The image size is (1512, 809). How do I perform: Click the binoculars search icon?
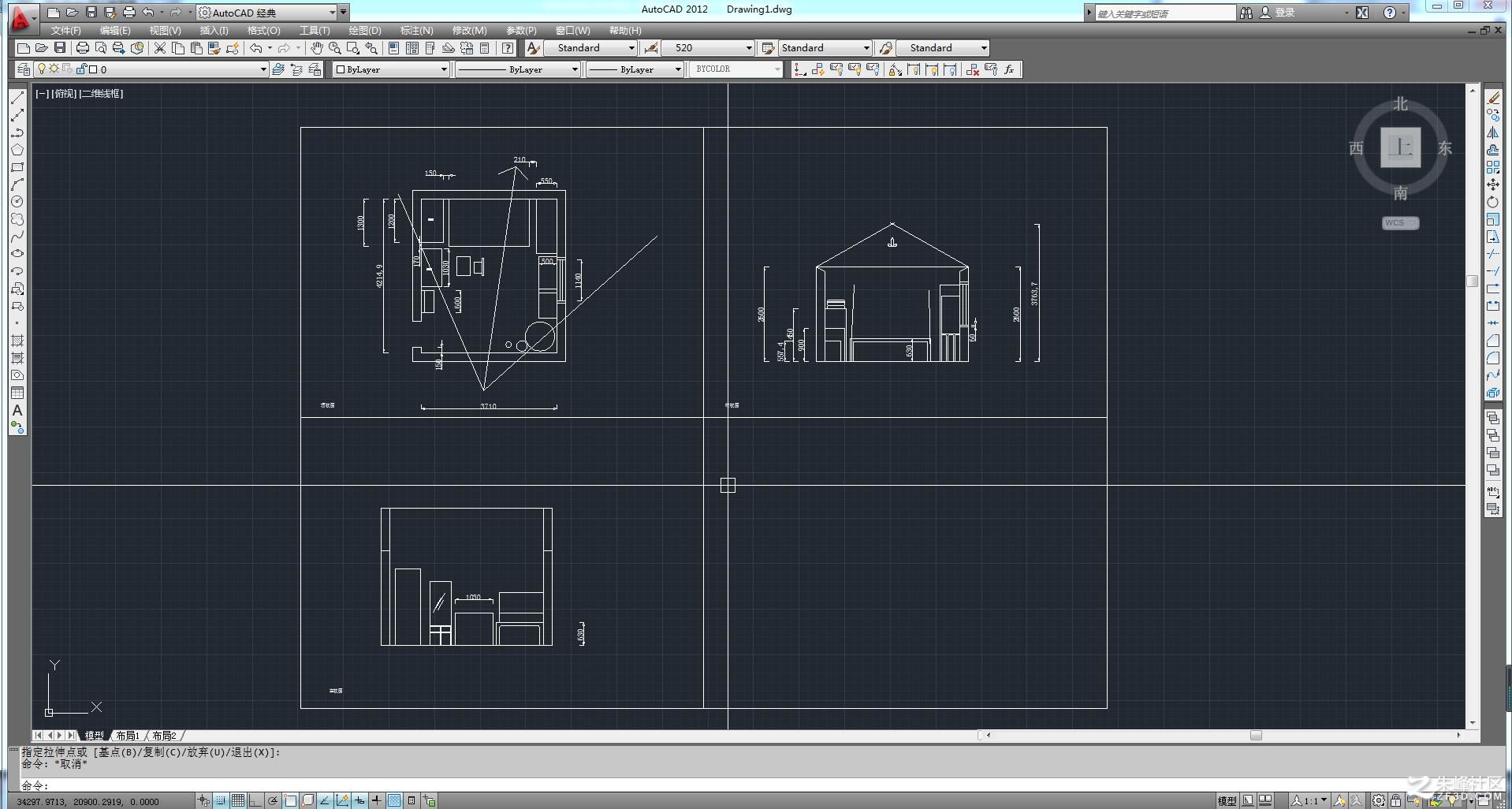tap(1246, 13)
